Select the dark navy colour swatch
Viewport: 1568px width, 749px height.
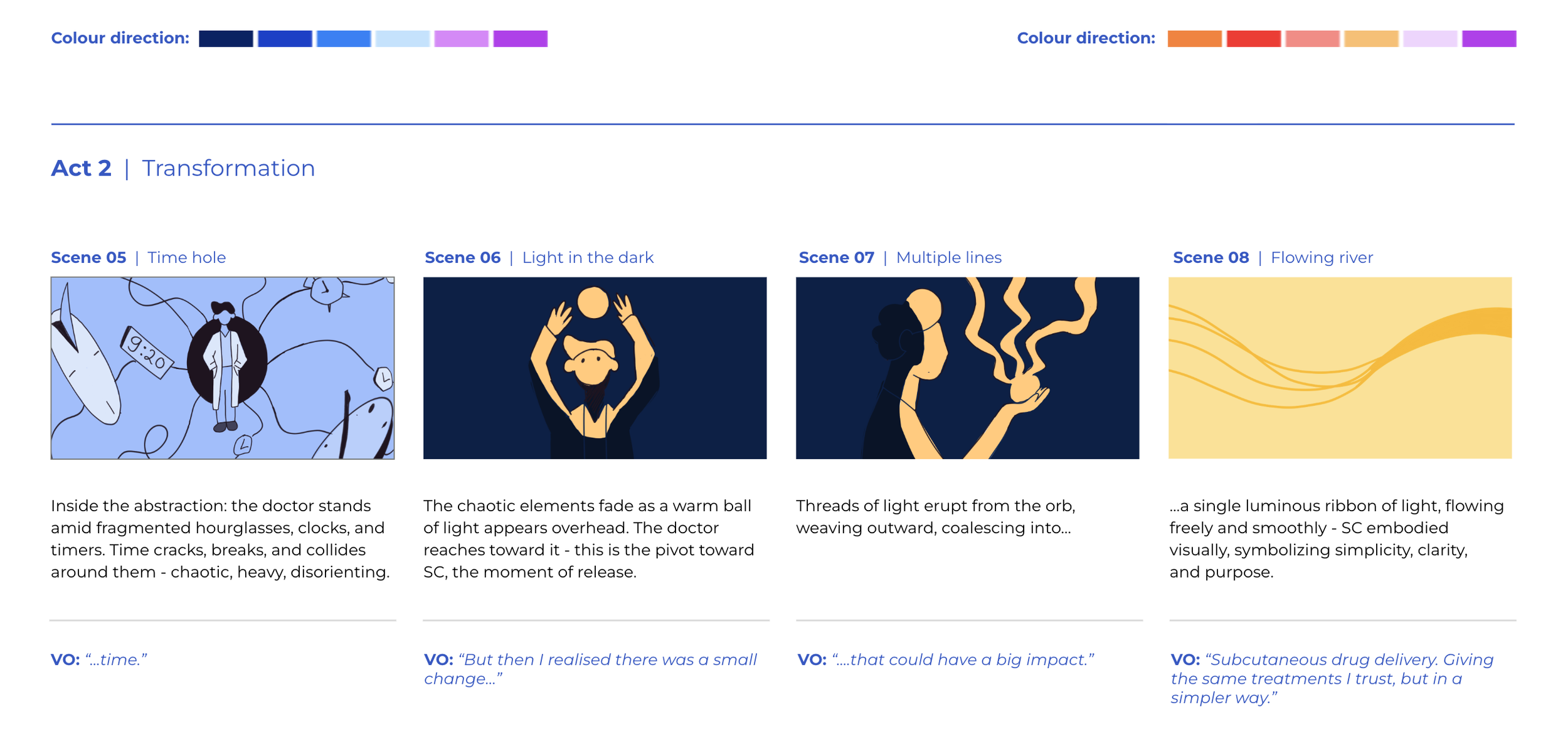226,38
